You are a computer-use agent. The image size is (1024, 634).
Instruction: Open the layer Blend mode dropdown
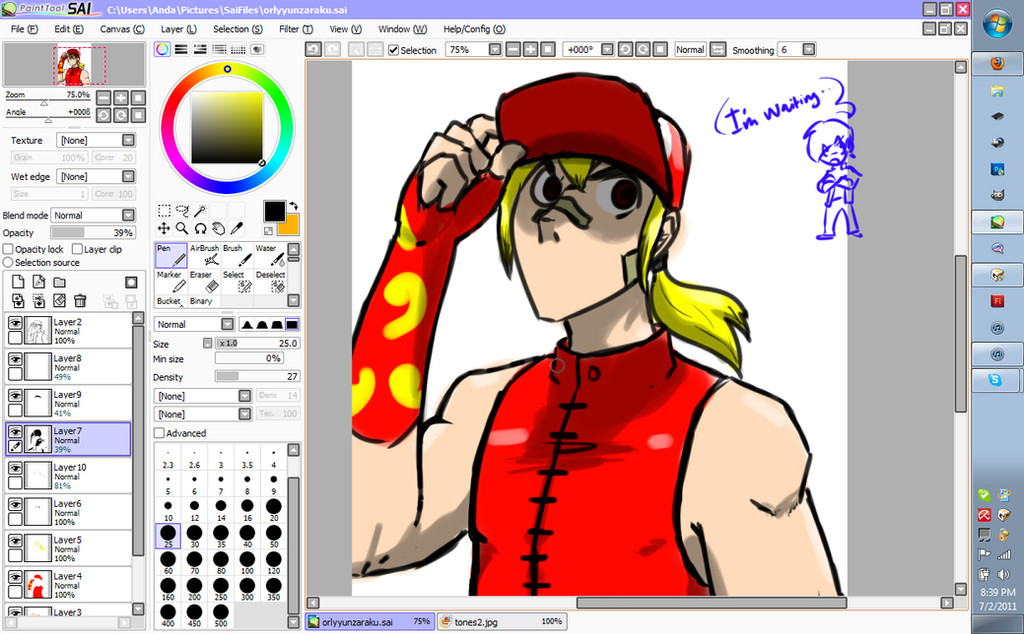(x=93, y=215)
